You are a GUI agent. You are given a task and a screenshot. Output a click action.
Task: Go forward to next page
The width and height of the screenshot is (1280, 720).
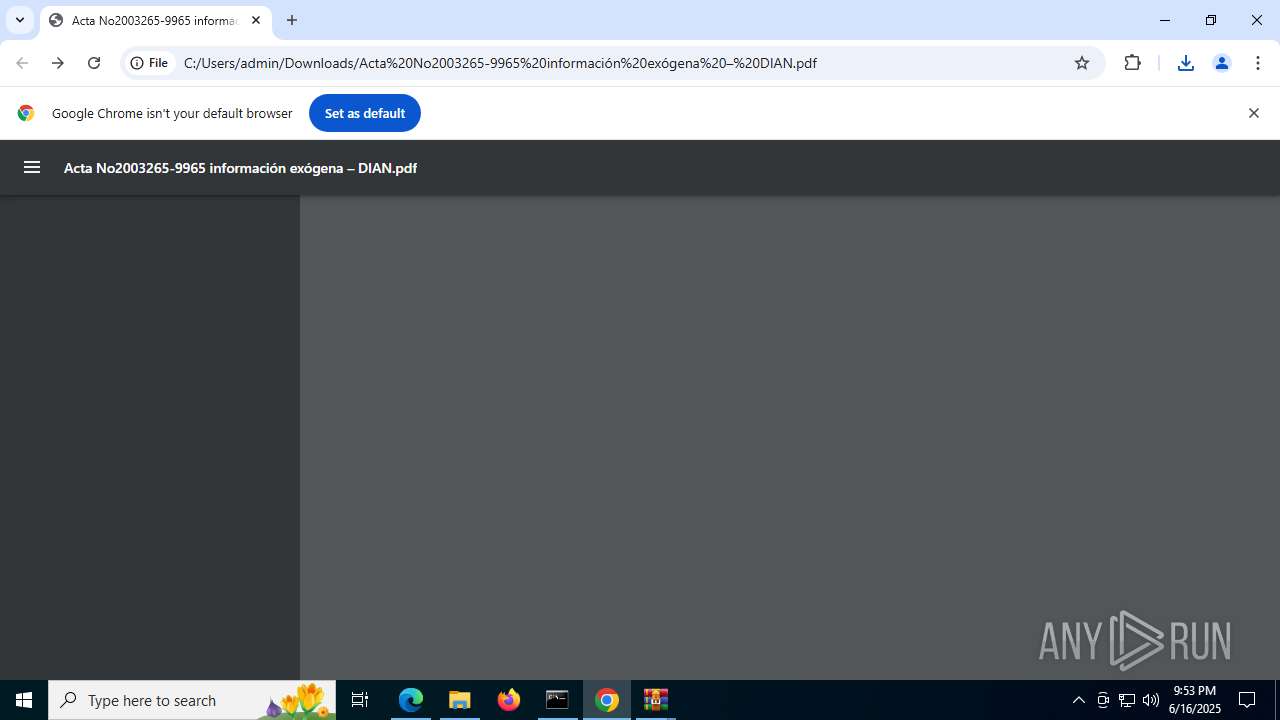click(58, 63)
